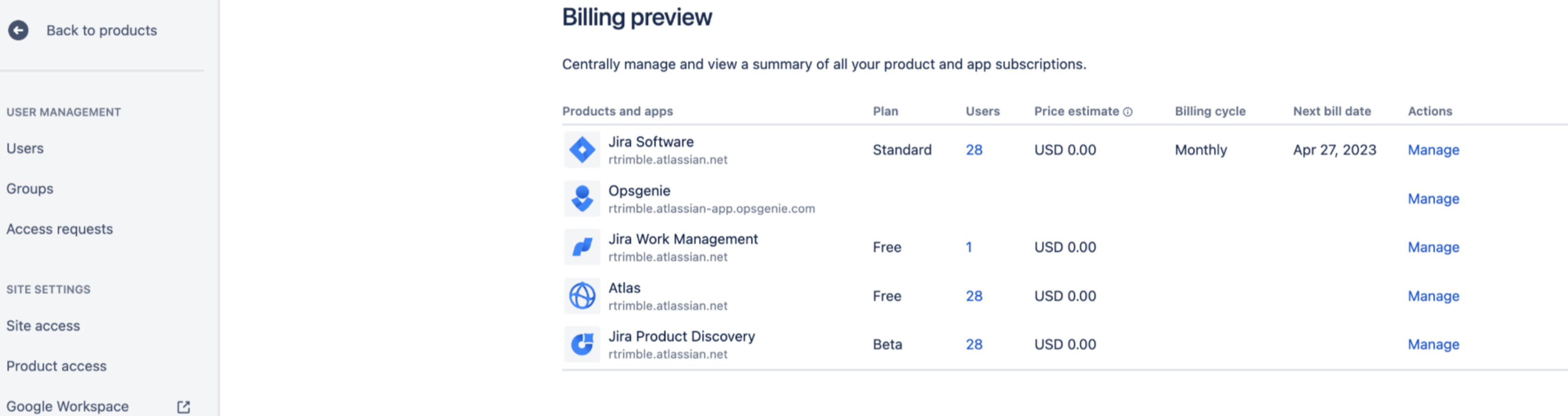Click Jira Software's USD 0.00 price

1064,150
